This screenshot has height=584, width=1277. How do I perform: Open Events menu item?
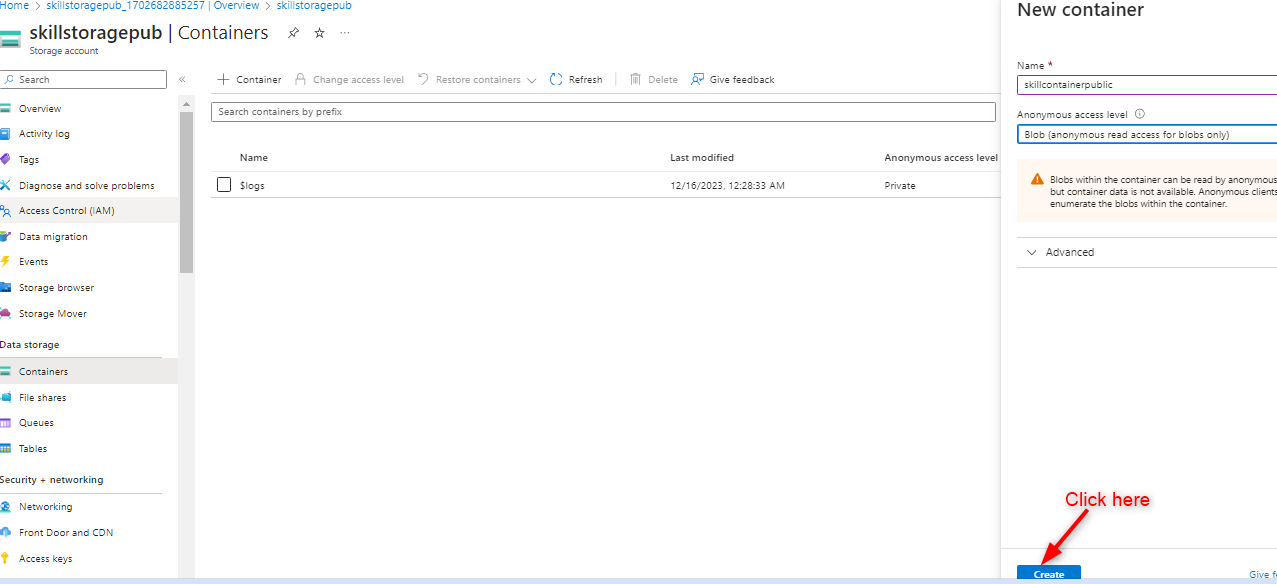[33, 262]
